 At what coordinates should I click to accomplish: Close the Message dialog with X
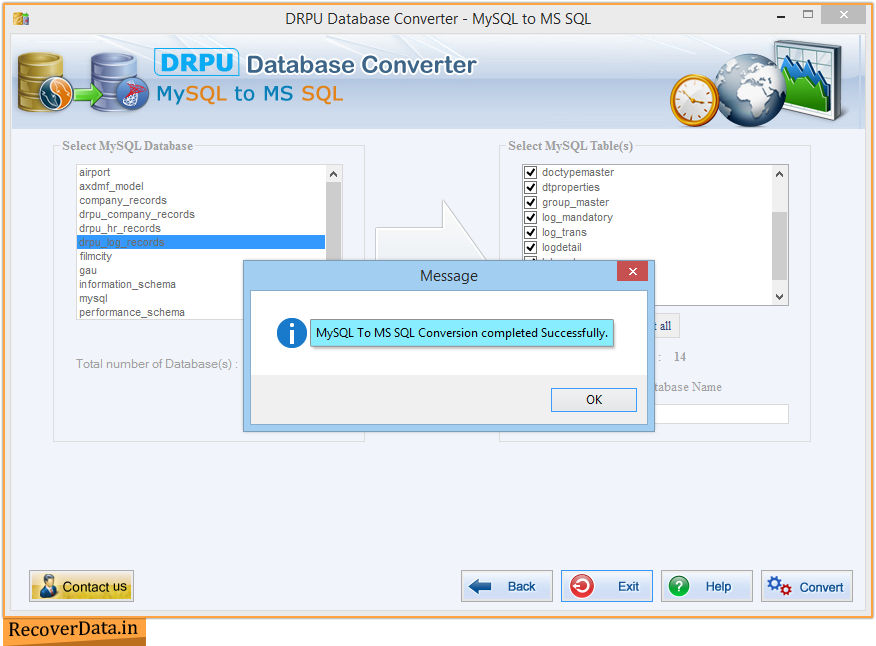point(632,271)
